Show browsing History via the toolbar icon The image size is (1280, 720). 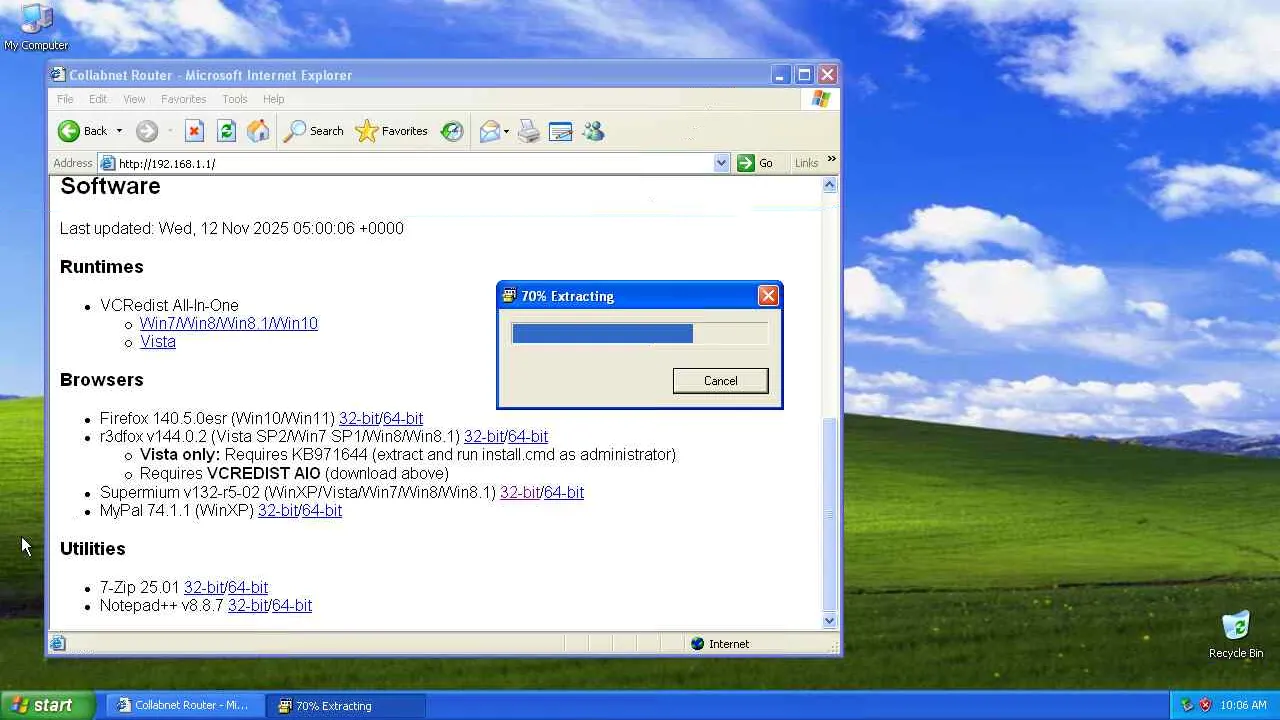click(452, 131)
